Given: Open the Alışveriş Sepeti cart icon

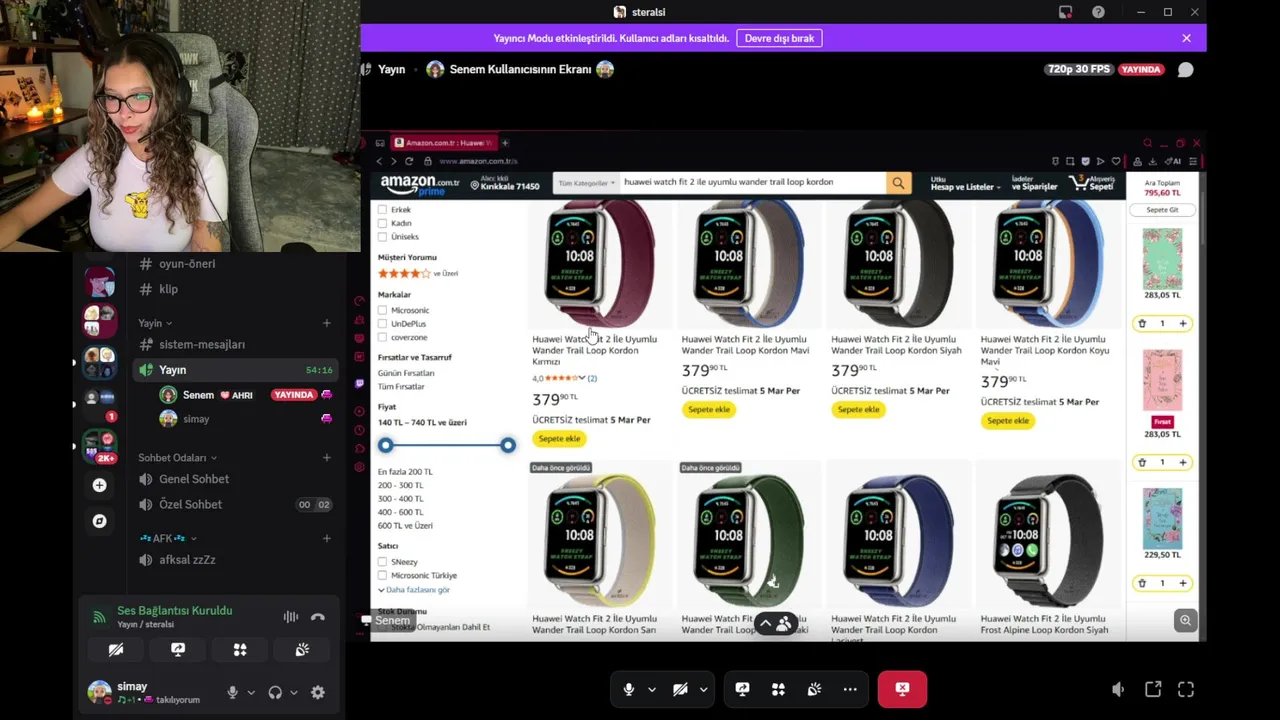Looking at the screenshot, I should pos(1092,183).
